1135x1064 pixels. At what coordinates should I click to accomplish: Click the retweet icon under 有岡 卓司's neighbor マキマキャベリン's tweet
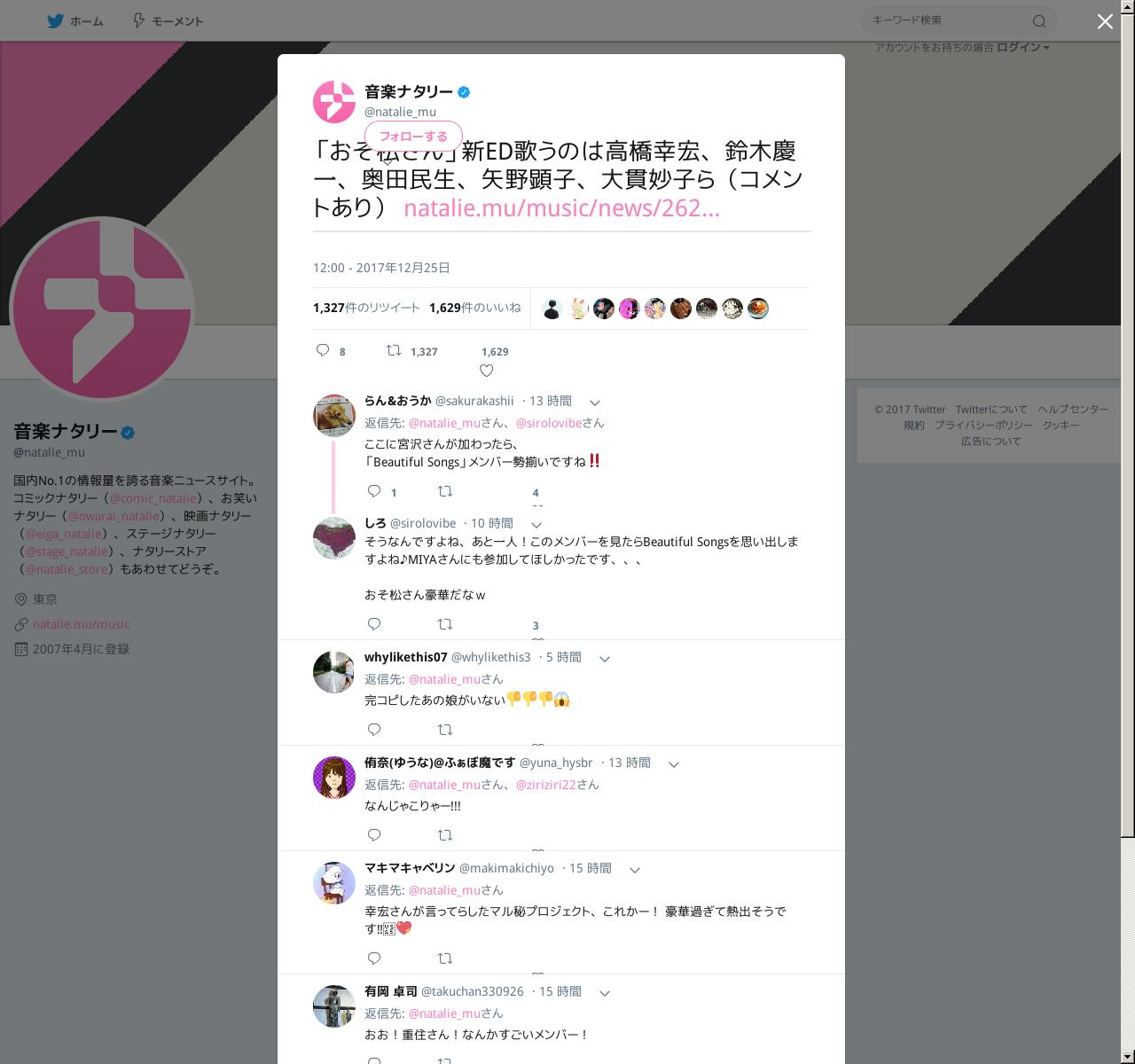pos(445,958)
